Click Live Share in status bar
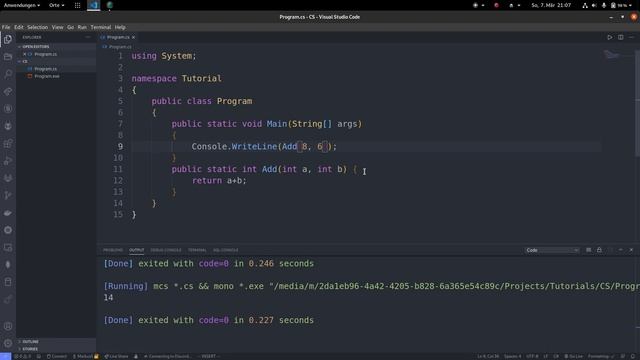Screen dimensions: 640x360 (116, 356)
